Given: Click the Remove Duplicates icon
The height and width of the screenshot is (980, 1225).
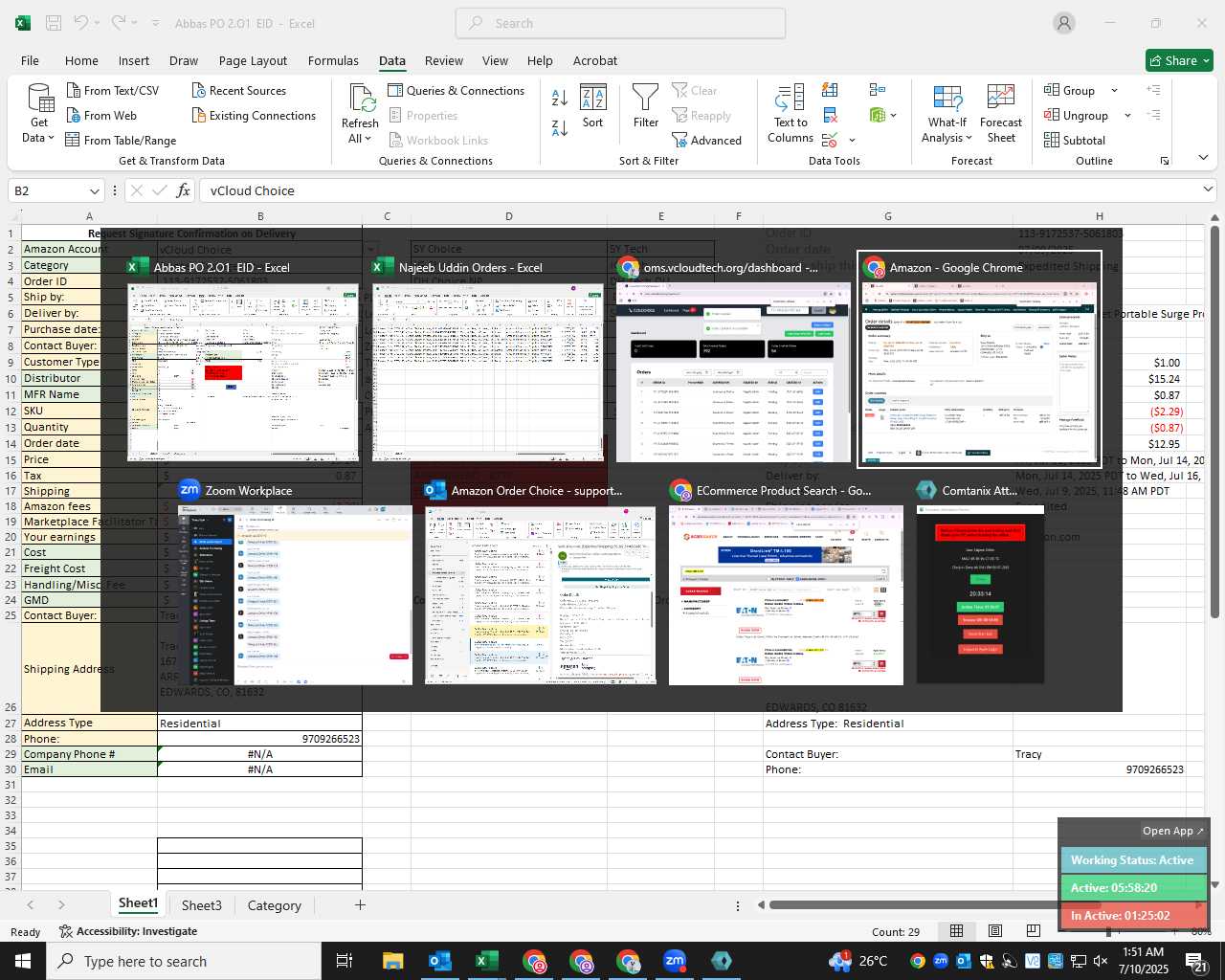Looking at the screenshot, I should [830, 115].
